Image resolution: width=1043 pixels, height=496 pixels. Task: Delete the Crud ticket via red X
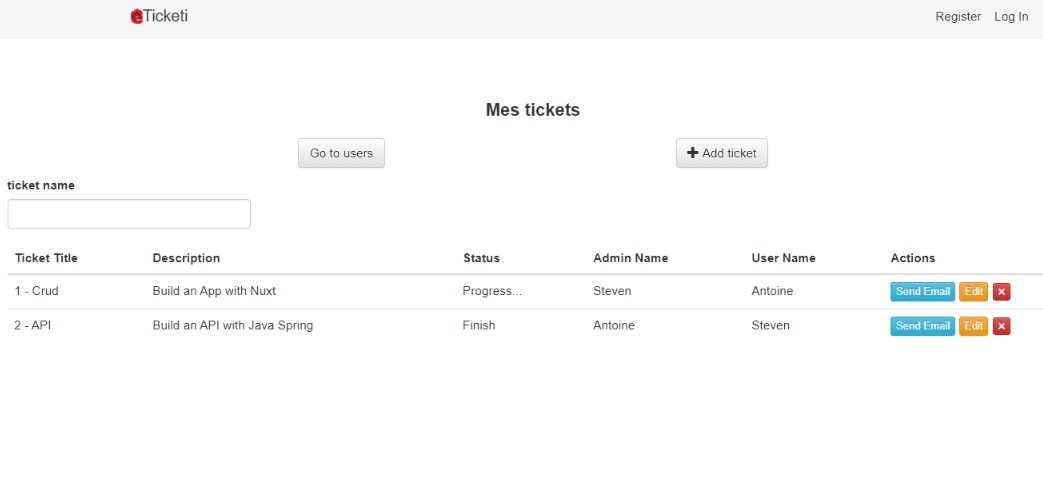[x=1001, y=292]
